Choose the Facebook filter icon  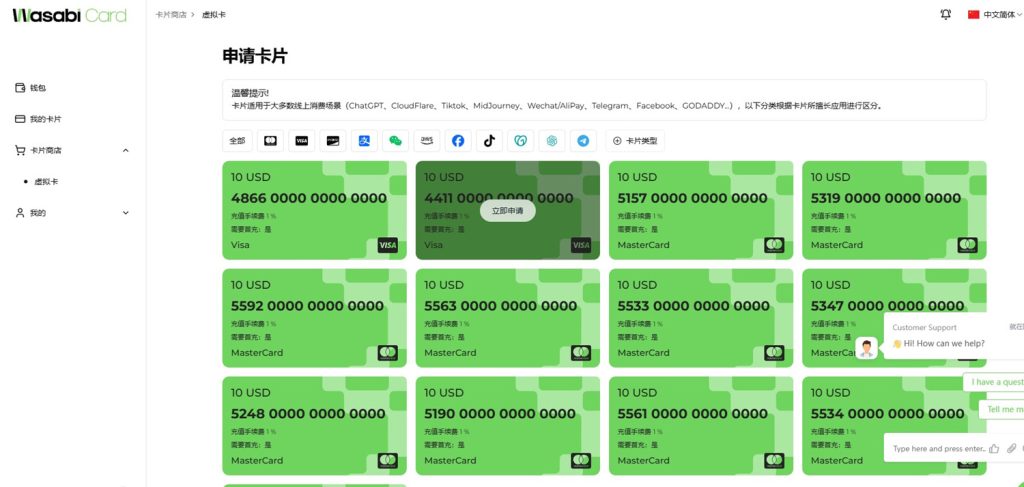point(458,141)
